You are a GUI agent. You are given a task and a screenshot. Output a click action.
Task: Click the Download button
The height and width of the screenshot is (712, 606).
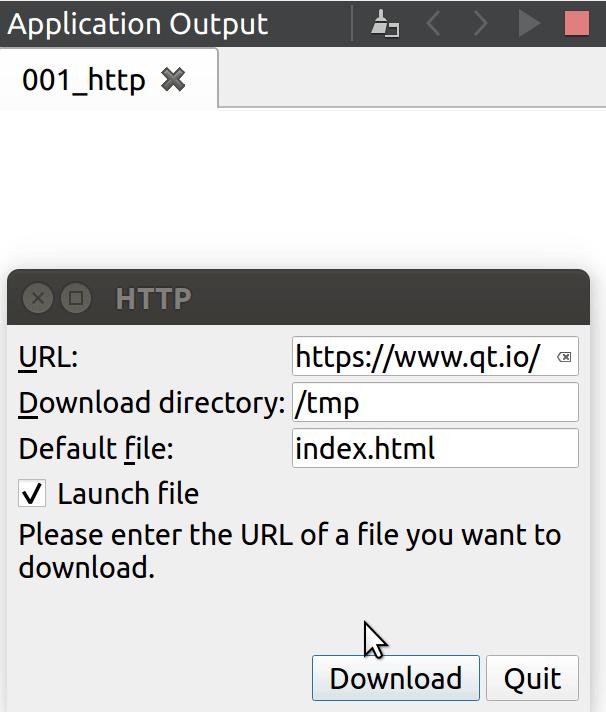click(x=396, y=678)
